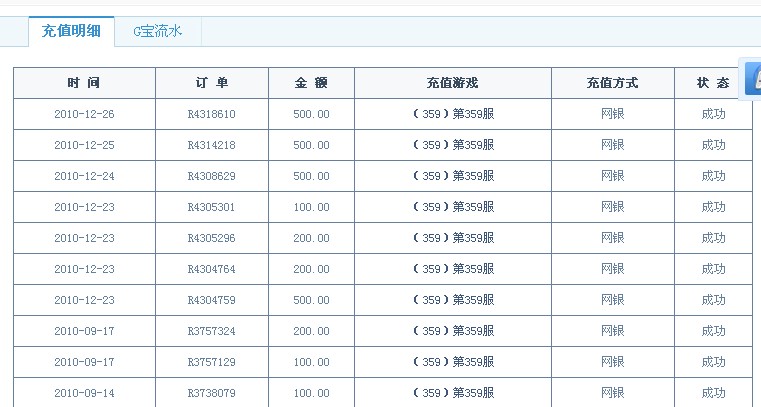The height and width of the screenshot is (407, 761).
Task: Click the game entry for order R4304764
Action: [x=453, y=269]
